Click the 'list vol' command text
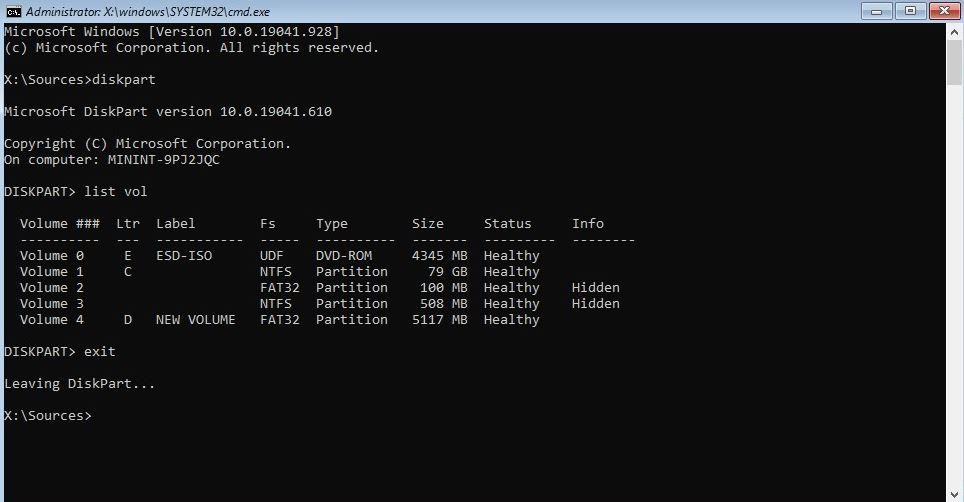Image resolution: width=964 pixels, height=502 pixels. (115, 192)
